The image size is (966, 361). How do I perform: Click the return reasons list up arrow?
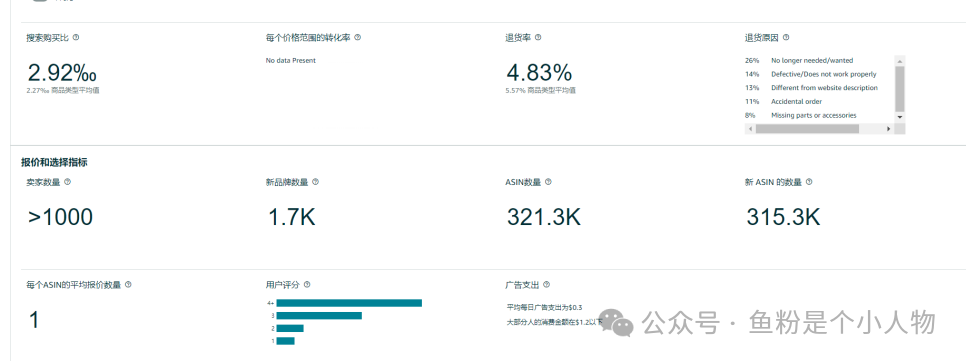(899, 61)
